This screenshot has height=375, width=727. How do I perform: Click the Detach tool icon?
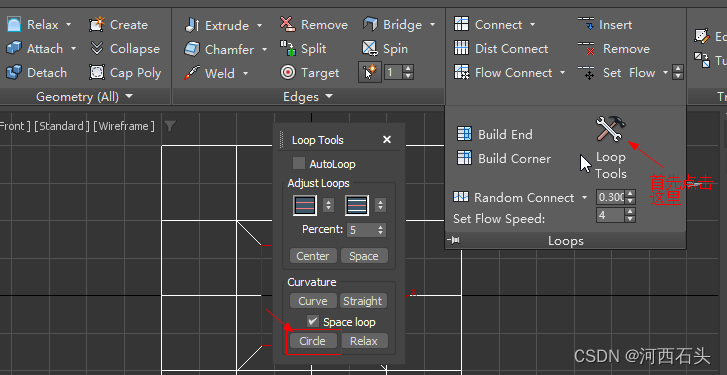(14, 72)
